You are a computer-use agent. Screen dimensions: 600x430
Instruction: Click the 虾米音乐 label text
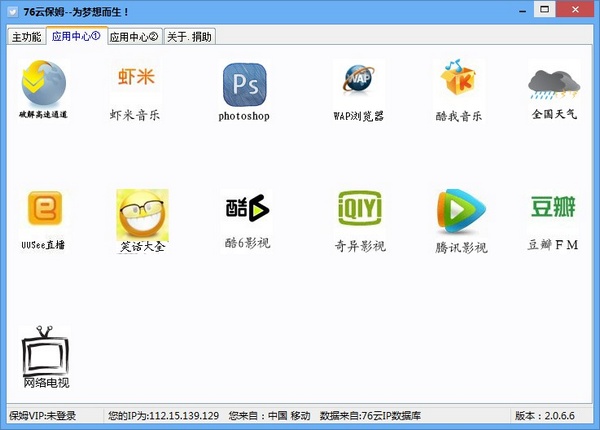pos(135,115)
